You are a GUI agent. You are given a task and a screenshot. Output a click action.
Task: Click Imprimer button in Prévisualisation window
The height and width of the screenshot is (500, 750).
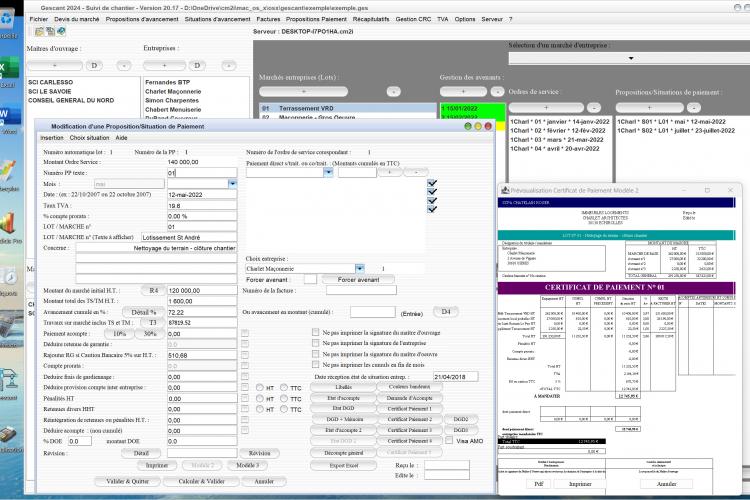(580, 484)
